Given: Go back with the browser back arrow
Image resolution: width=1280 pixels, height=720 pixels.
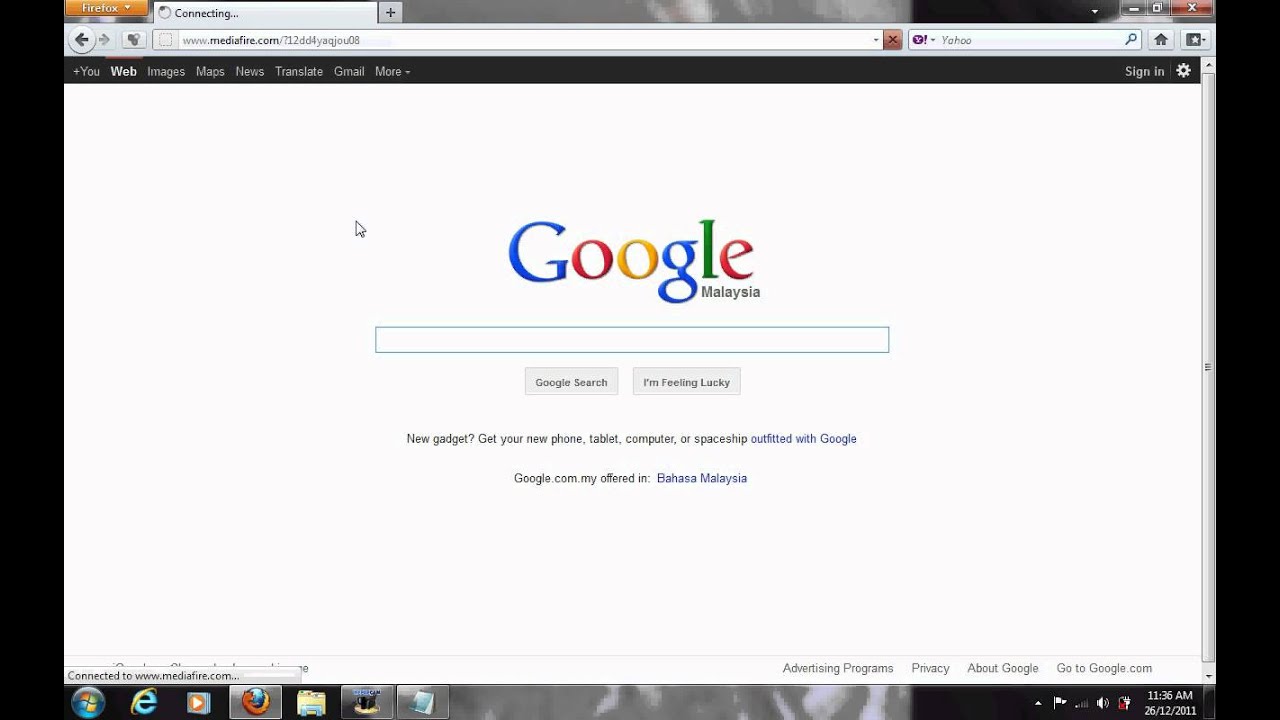Looking at the screenshot, I should 81,40.
